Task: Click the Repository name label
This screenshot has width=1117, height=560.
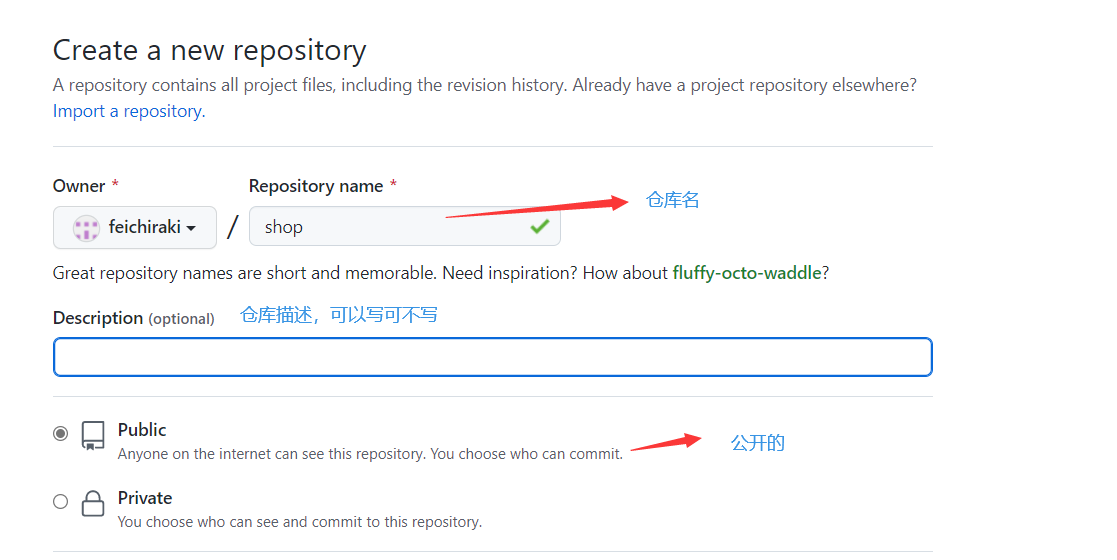Action: pos(316,186)
